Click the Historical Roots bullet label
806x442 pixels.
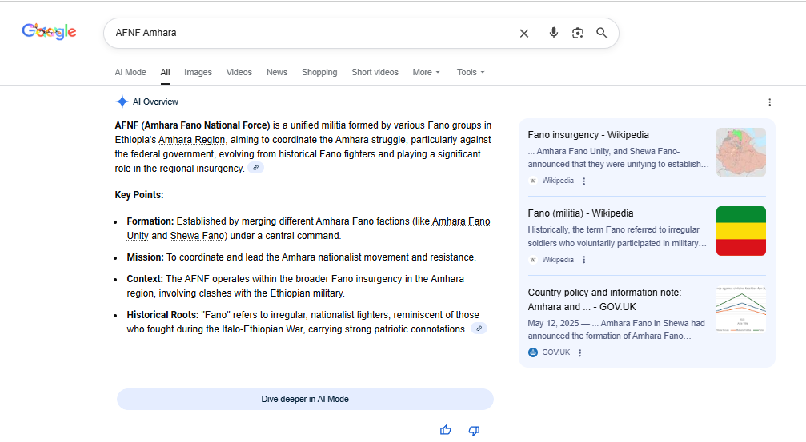[x=162, y=315]
